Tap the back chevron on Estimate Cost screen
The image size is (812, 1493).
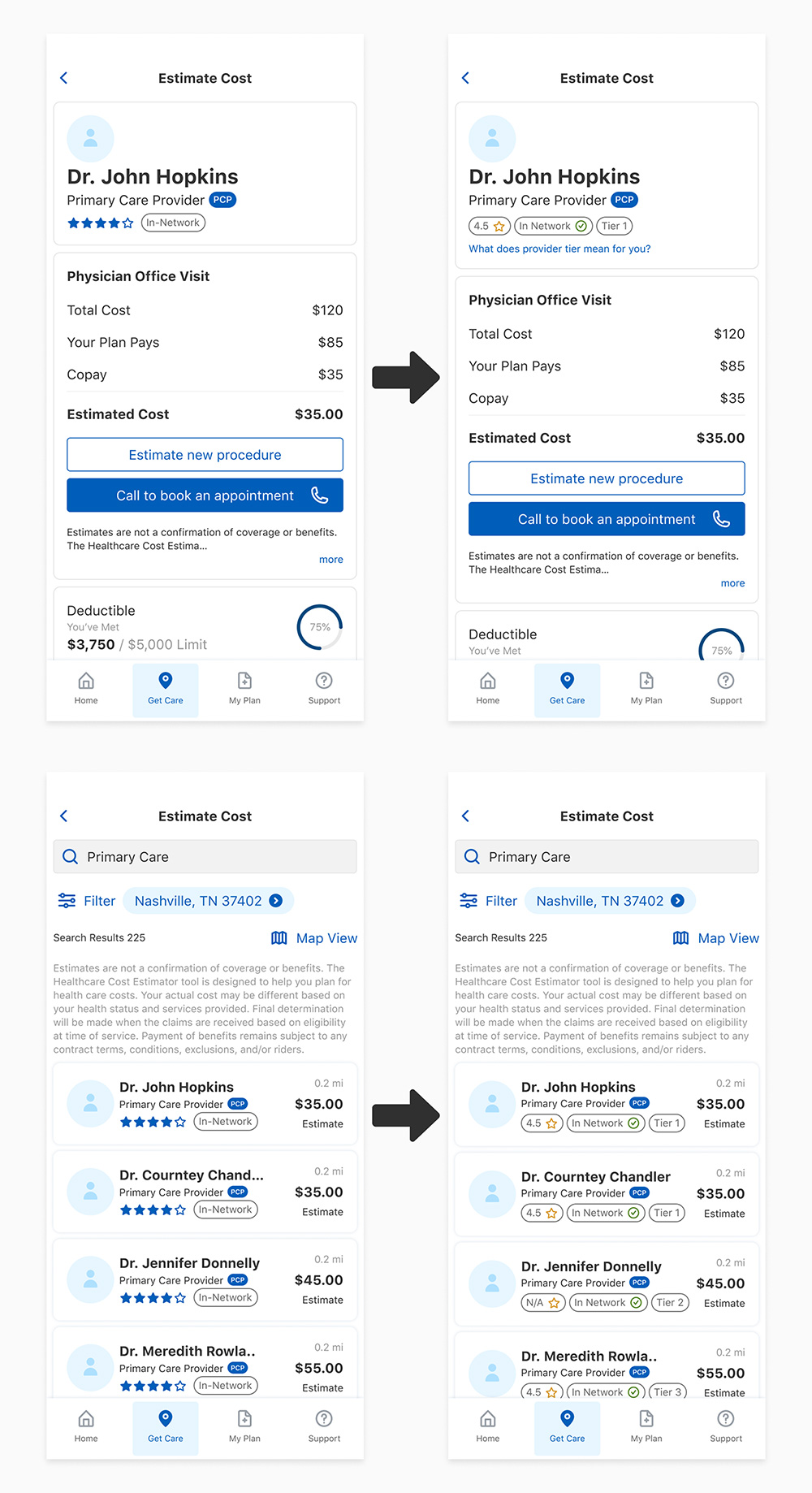63,78
